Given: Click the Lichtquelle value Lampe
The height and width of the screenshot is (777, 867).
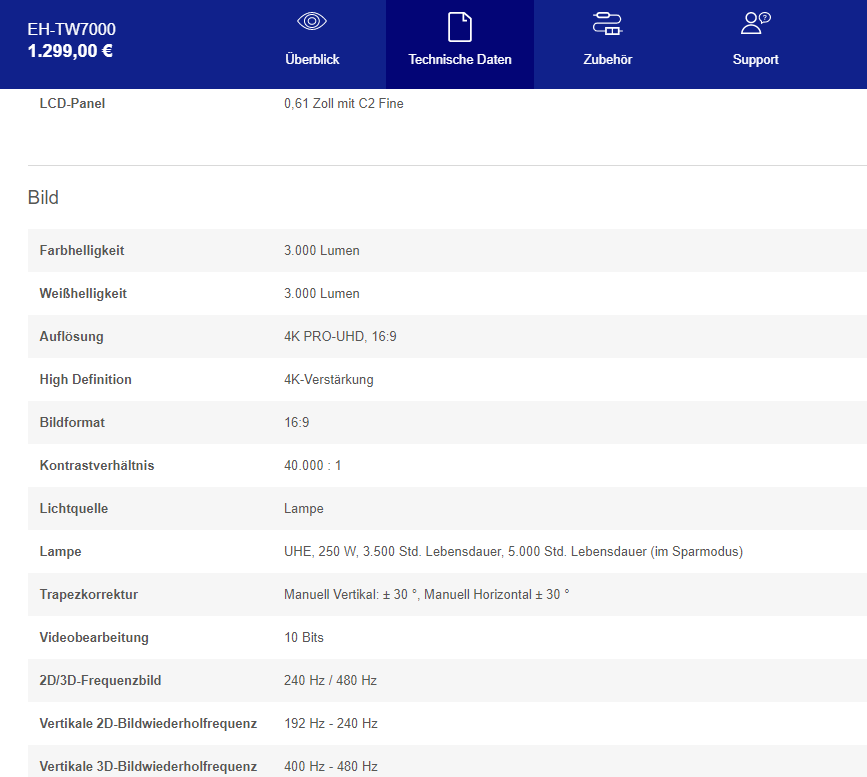Looking at the screenshot, I should (x=304, y=509).
